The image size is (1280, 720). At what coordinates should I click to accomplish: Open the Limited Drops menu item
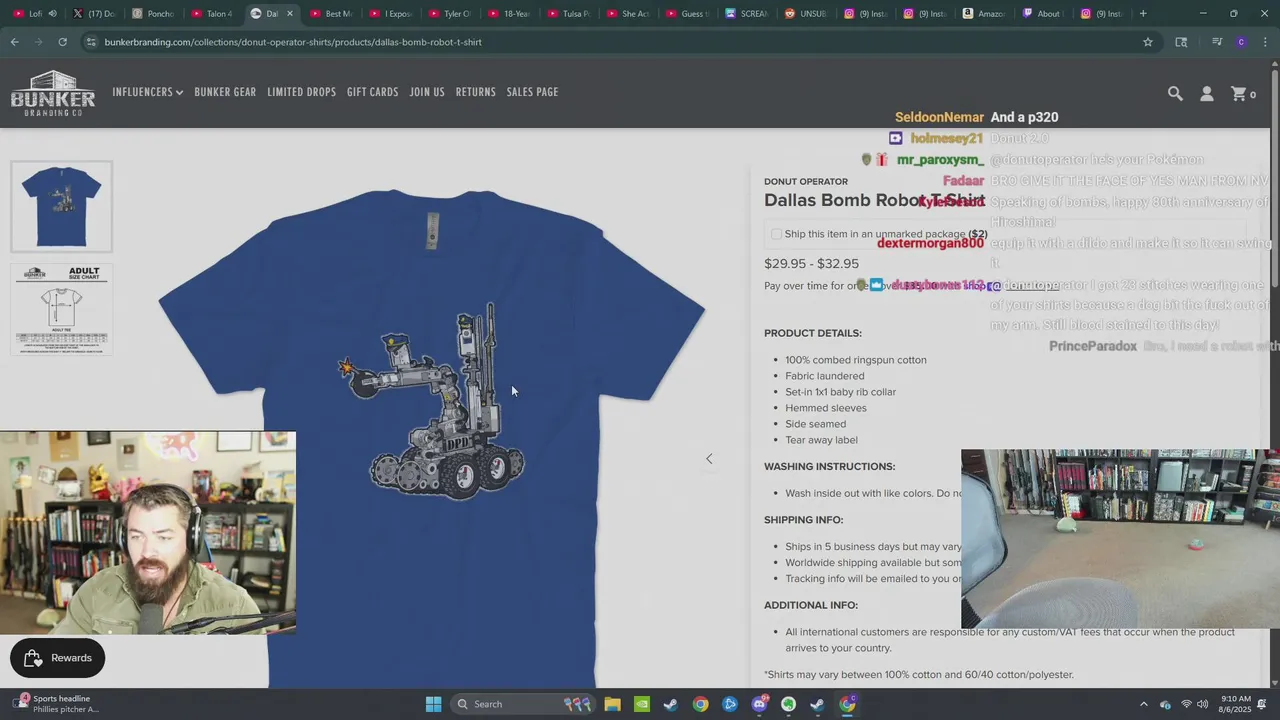point(301,92)
